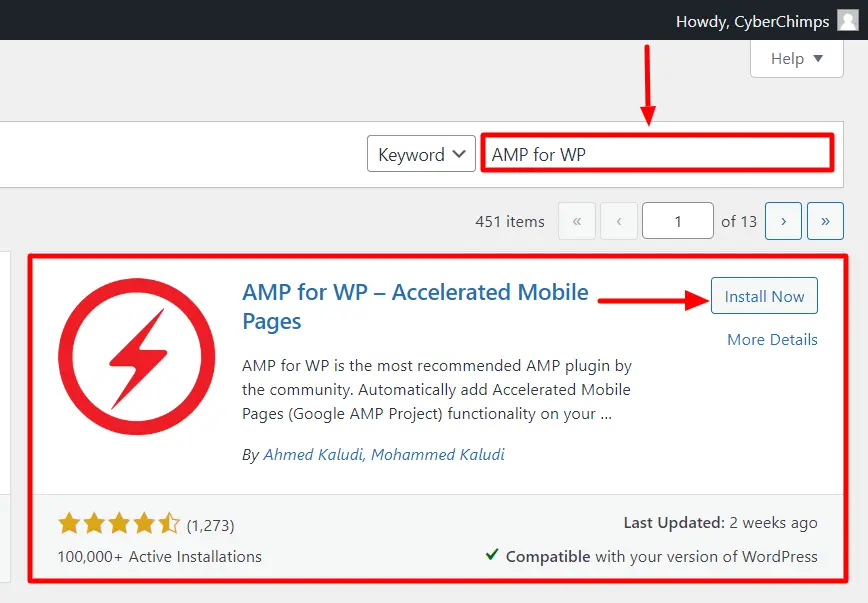Open author Mohammed Kaludi's link
The width and height of the screenshot is (868, 603).
point(438,455)
